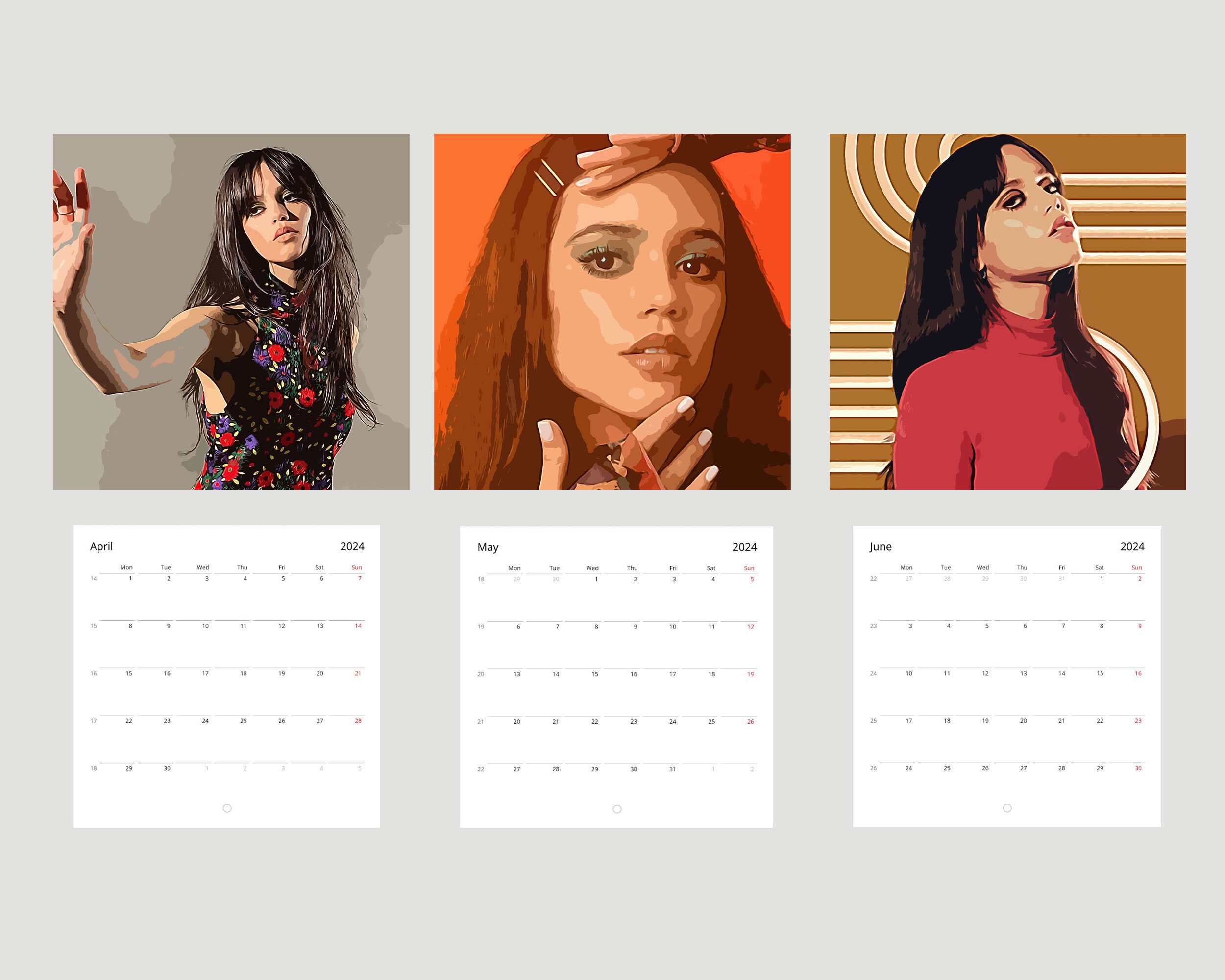The height and width of the screenshot is (980, 1225).
Task: Select May 15 date cell
Action: click(x=594, y=674)
